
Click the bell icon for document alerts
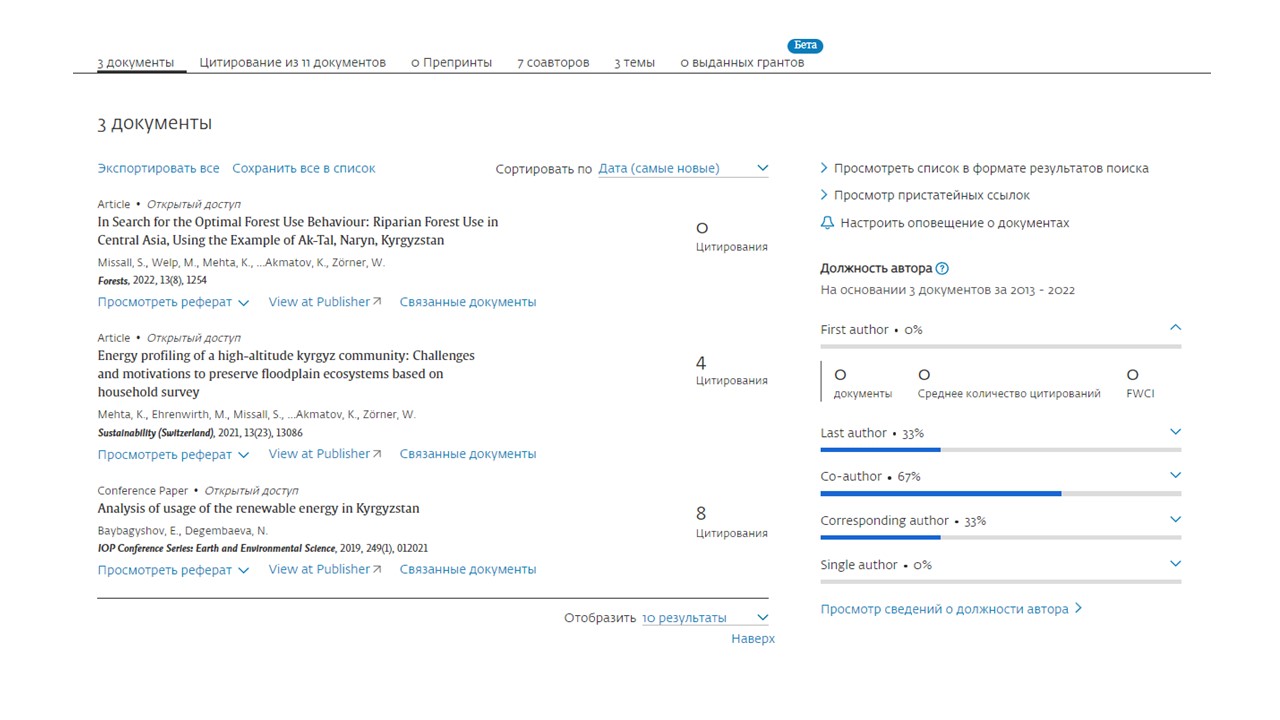(827, 223)
